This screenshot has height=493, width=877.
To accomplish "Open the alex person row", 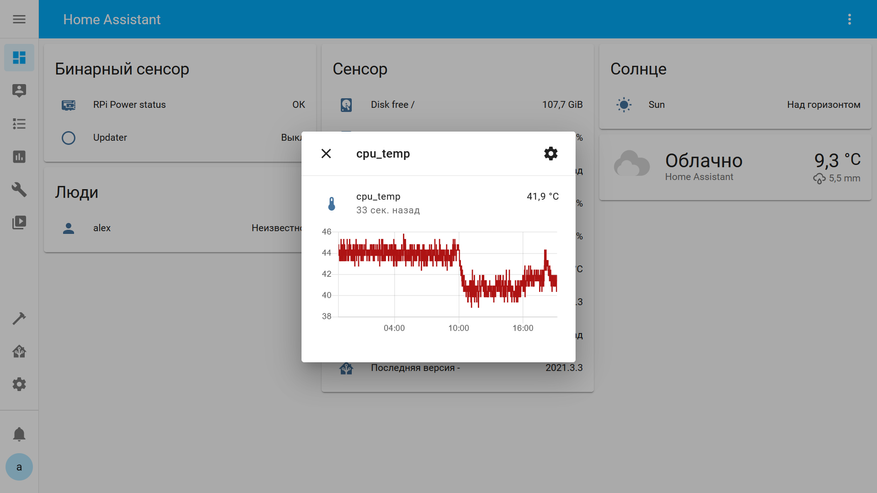I will pyautogui.click(x=180, y=228).
